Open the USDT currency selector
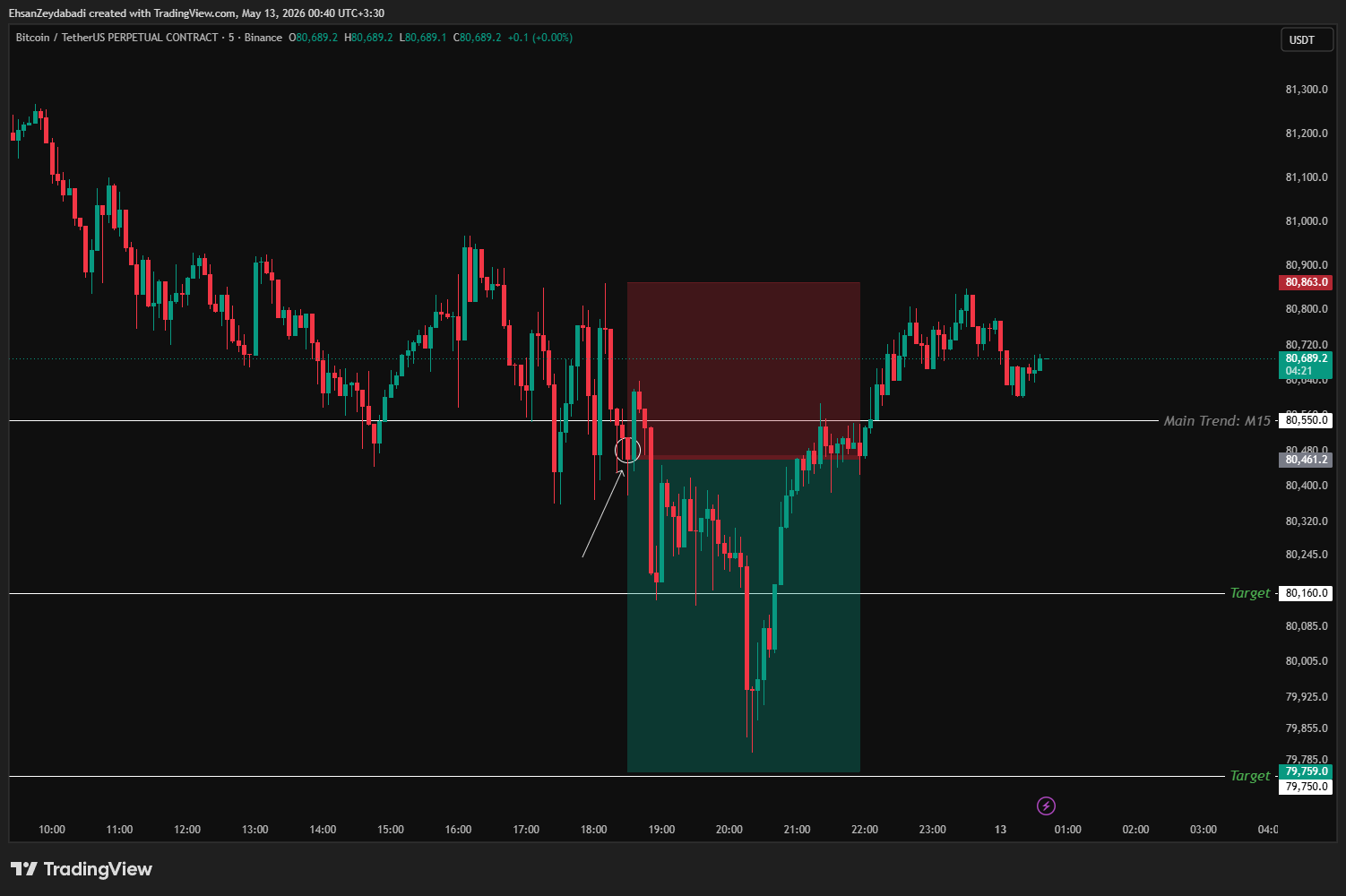 pyautogui.click(x=1307, y=40)
